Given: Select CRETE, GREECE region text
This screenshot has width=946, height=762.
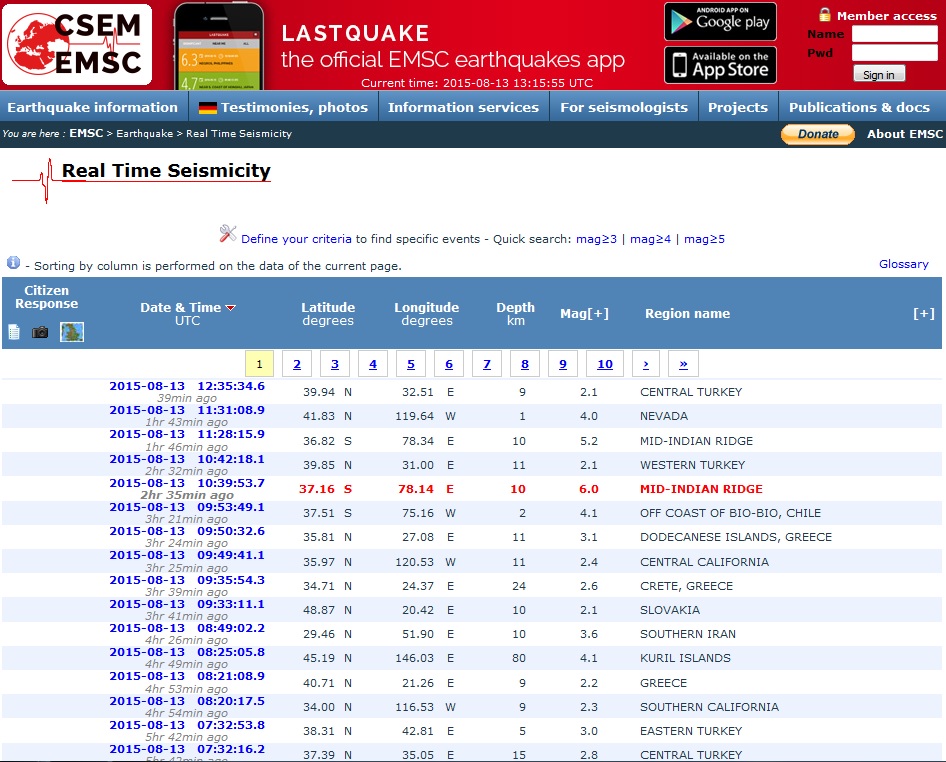Looking at the screenshot, I should (687, 586).
